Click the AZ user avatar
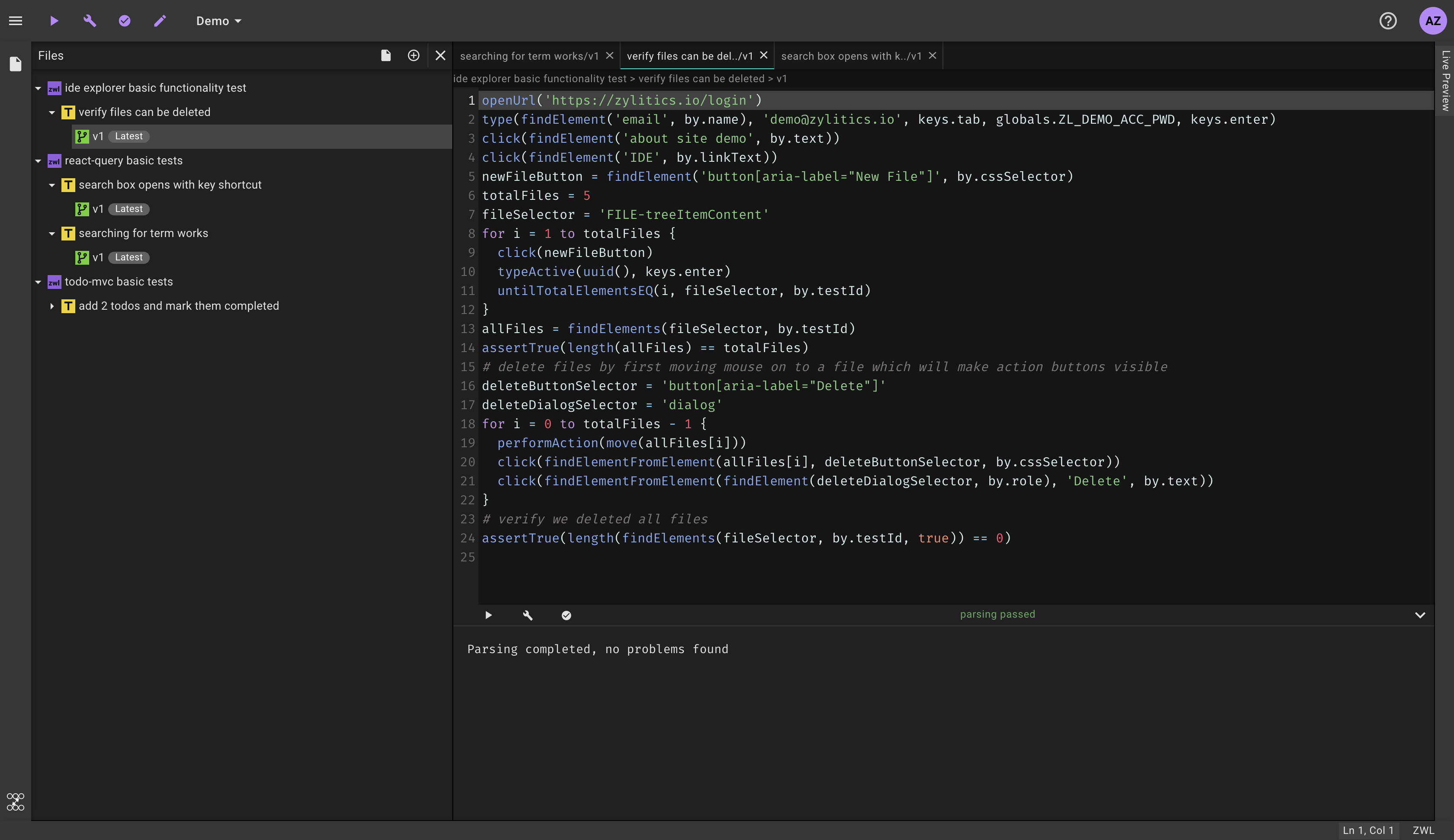The image size is (1454, 840). pos(1432,21)
